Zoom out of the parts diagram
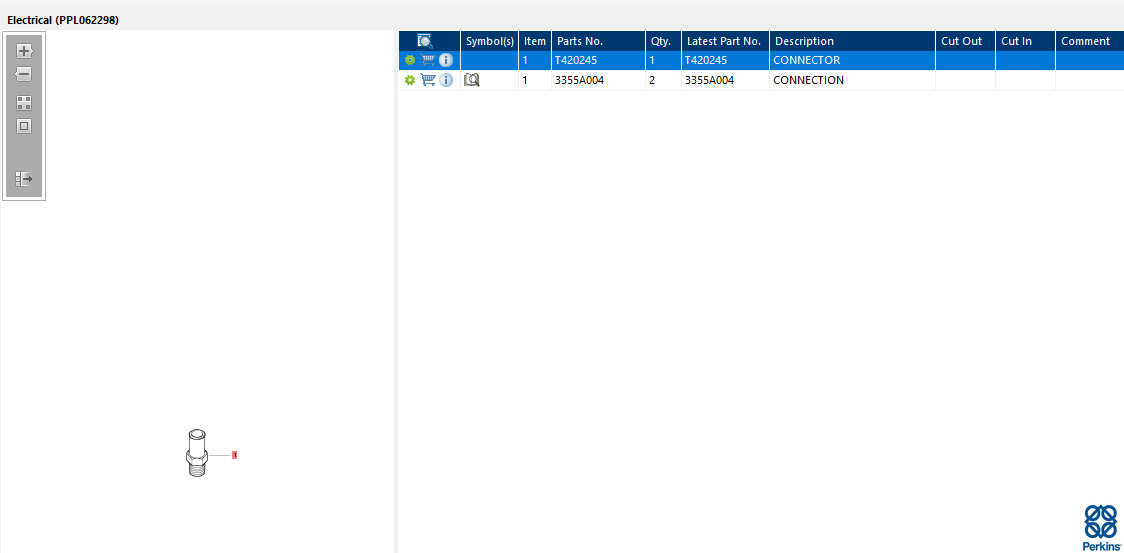1124x553 pixels. 24,74
